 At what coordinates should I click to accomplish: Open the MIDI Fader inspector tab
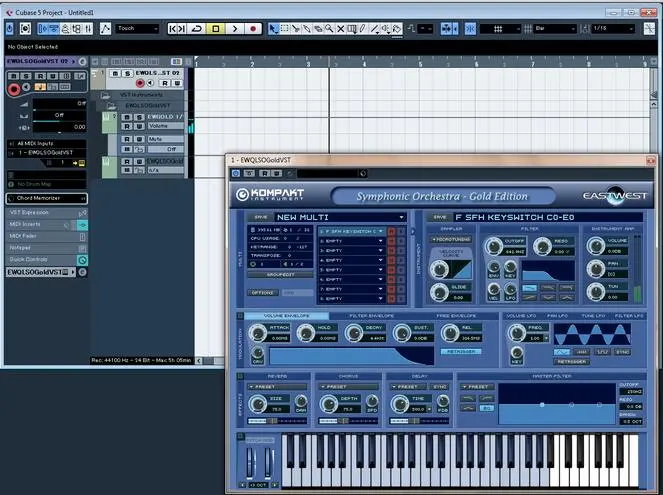47,236
